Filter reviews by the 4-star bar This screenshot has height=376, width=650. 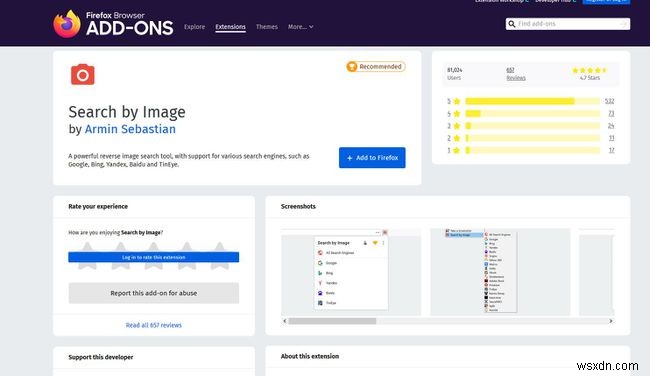(x=533, y=114)
